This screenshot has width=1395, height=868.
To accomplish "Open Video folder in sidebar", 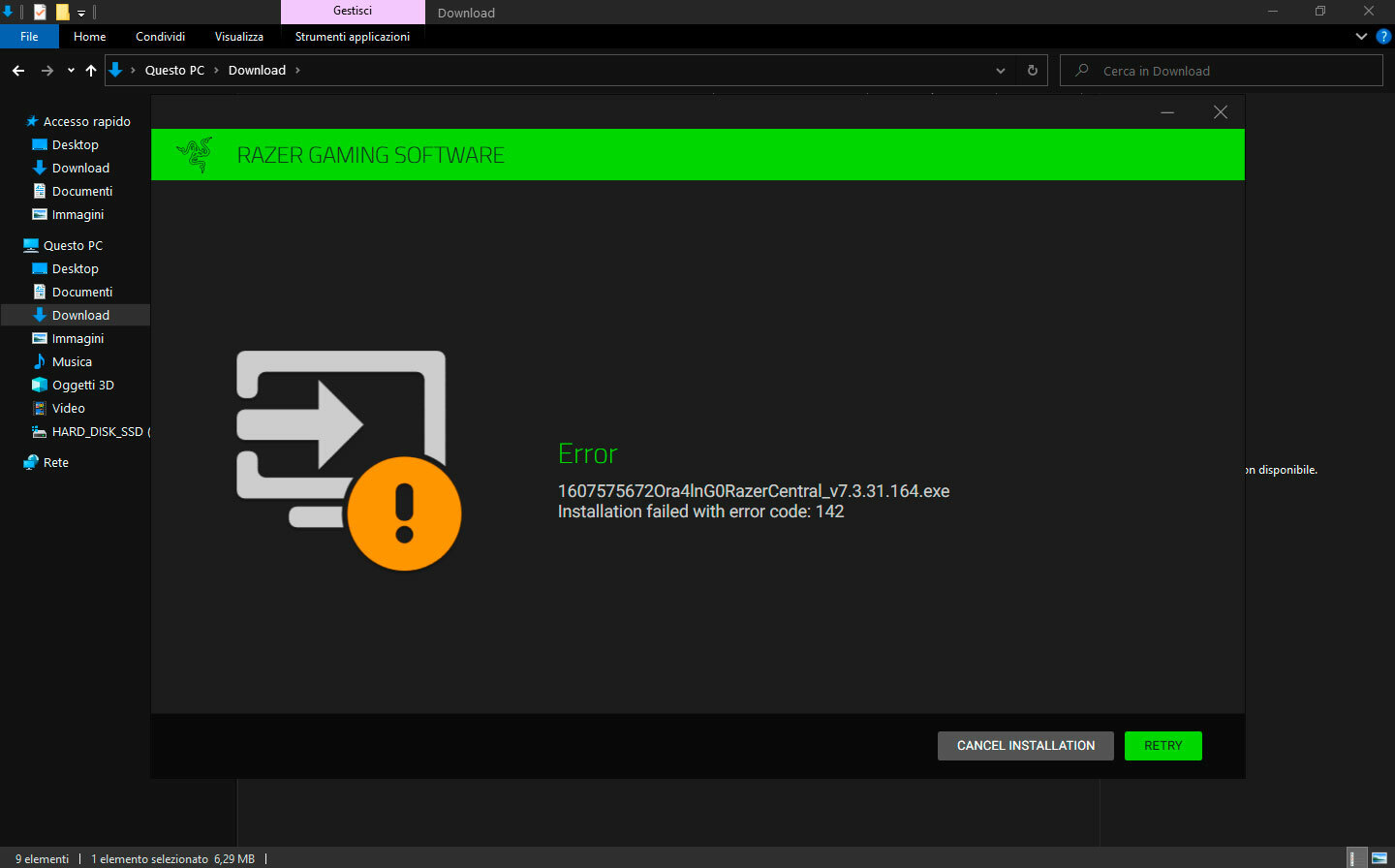I will 68,408.
